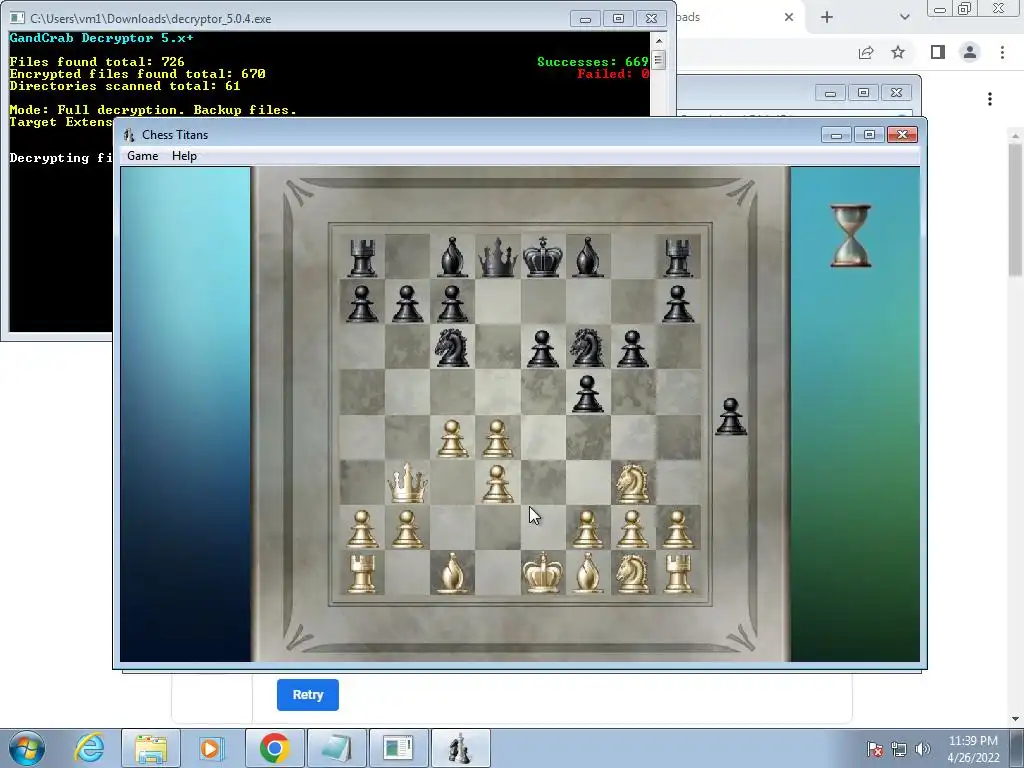
Task: Select the white knight on g1
Action: point(632,573)
